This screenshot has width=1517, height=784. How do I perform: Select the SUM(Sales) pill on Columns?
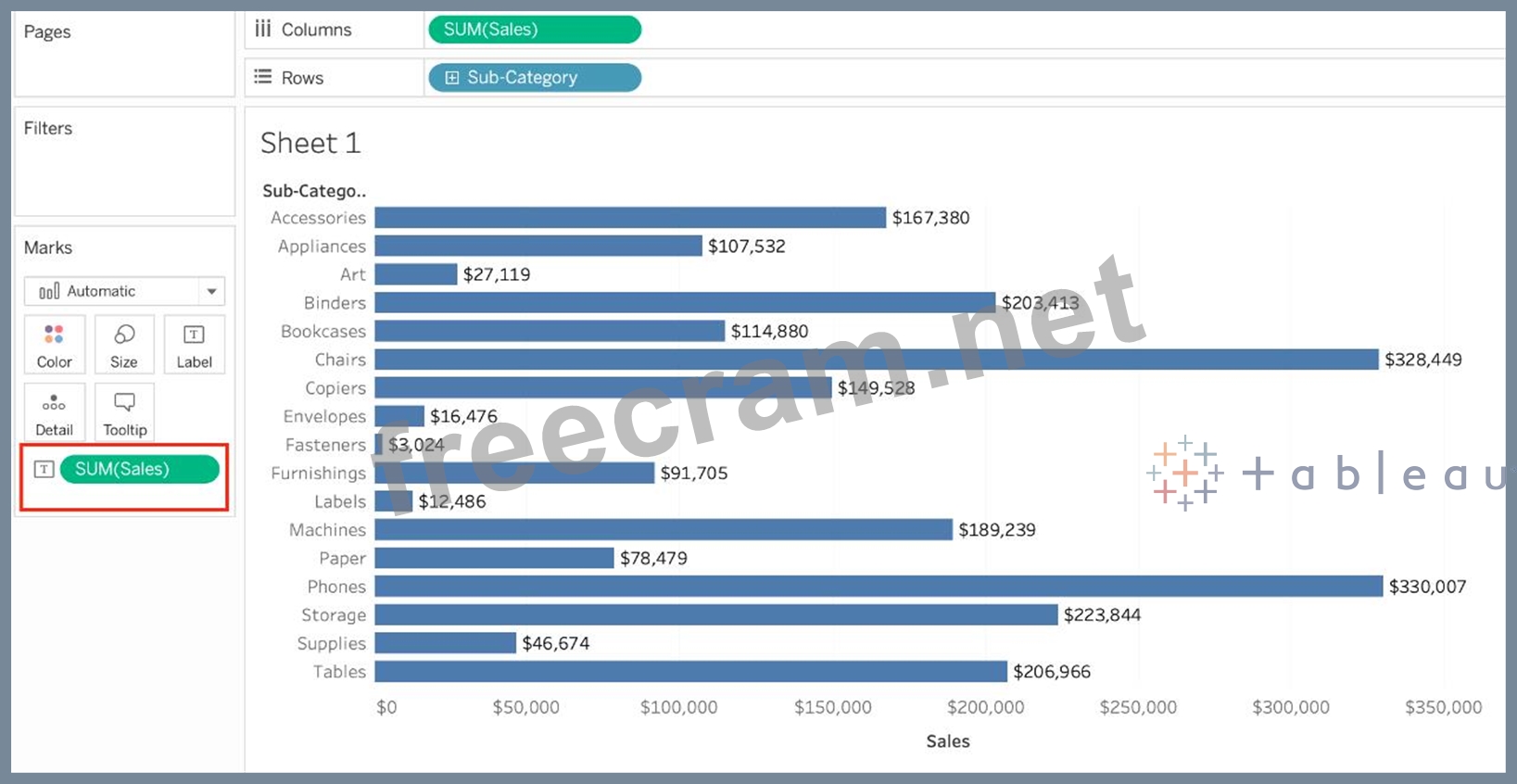click(534, 30)
